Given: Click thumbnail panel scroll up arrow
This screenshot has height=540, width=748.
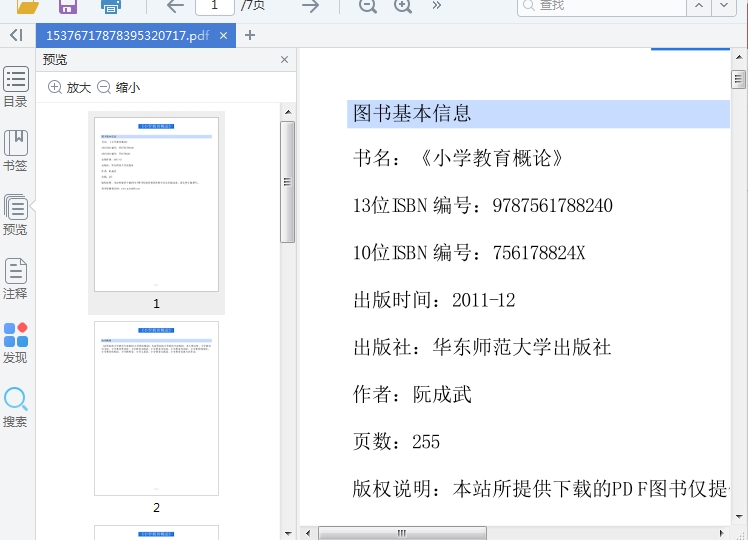Looking at the screenshot, I should coord(288,112).
